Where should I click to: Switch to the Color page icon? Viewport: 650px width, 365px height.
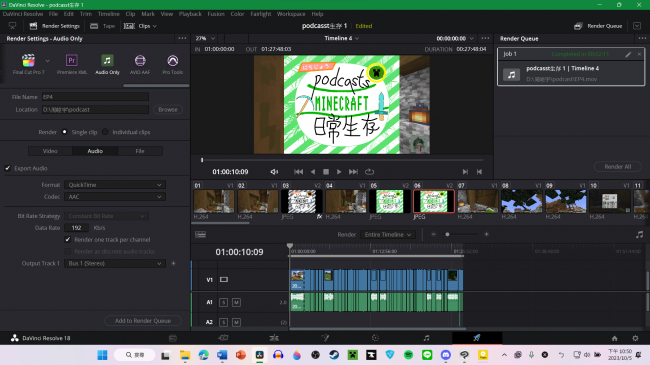376,338
